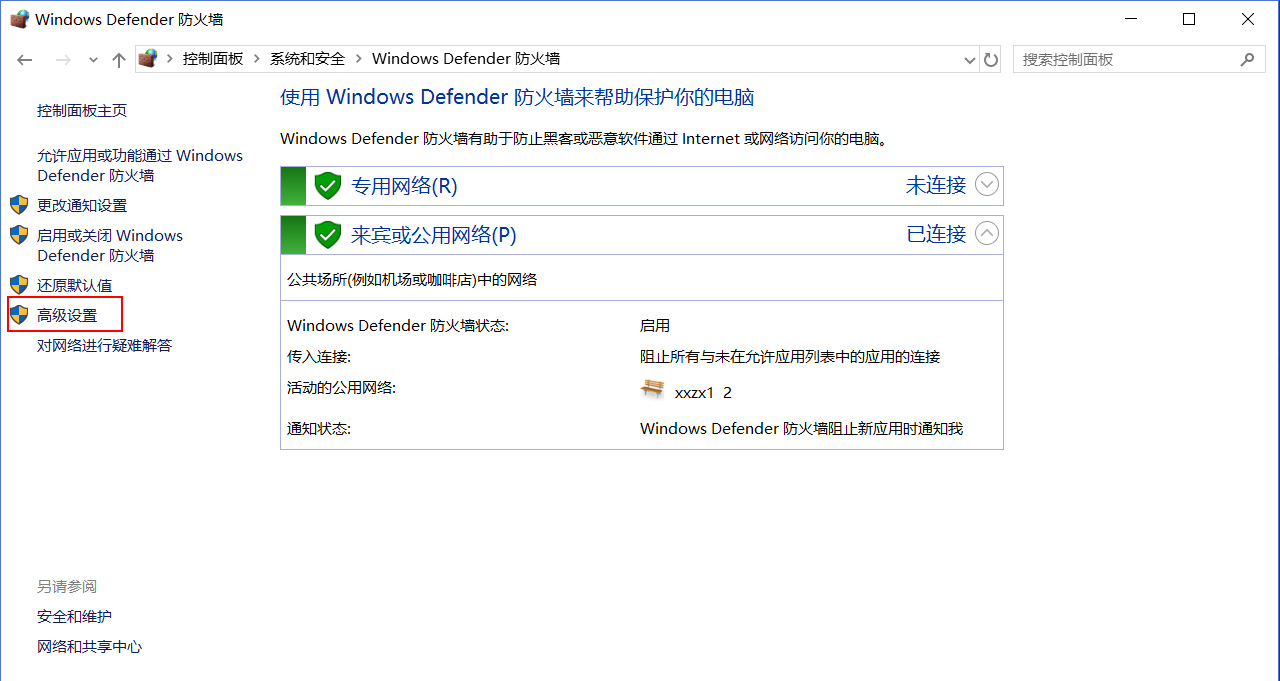Click the magnifier search icon
This screenshot has height=681, width=1280.
tap(1247, 59)
